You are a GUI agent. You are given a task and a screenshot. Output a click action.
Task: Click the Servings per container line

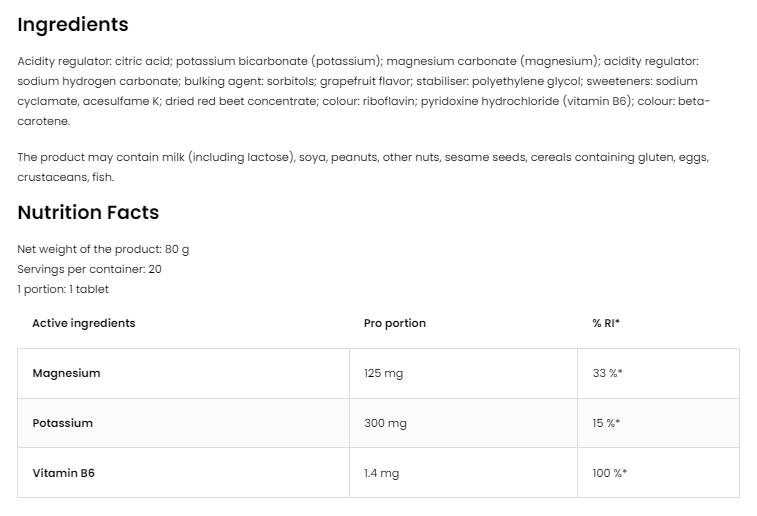[x=89, y=269]
